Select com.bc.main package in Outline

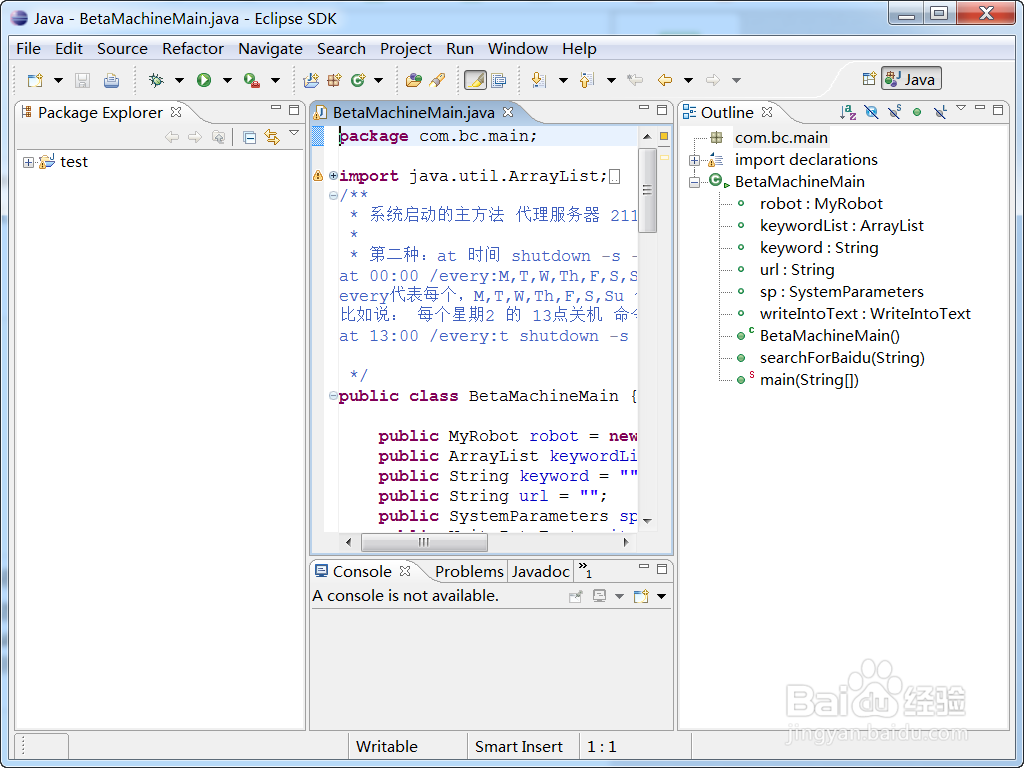click(x=781, y=138)
